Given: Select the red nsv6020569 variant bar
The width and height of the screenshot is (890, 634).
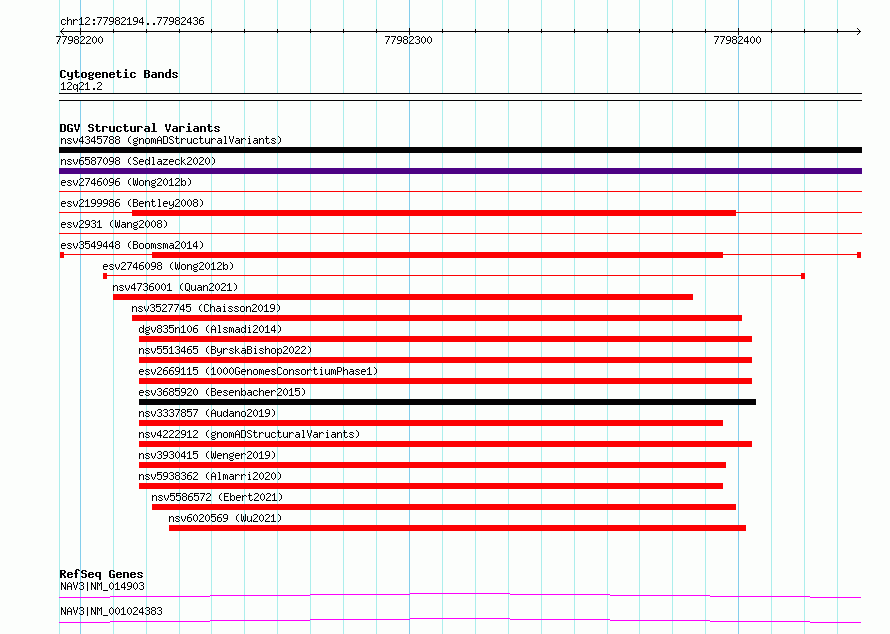Looking at the screenshot, I should click(457, 528).
